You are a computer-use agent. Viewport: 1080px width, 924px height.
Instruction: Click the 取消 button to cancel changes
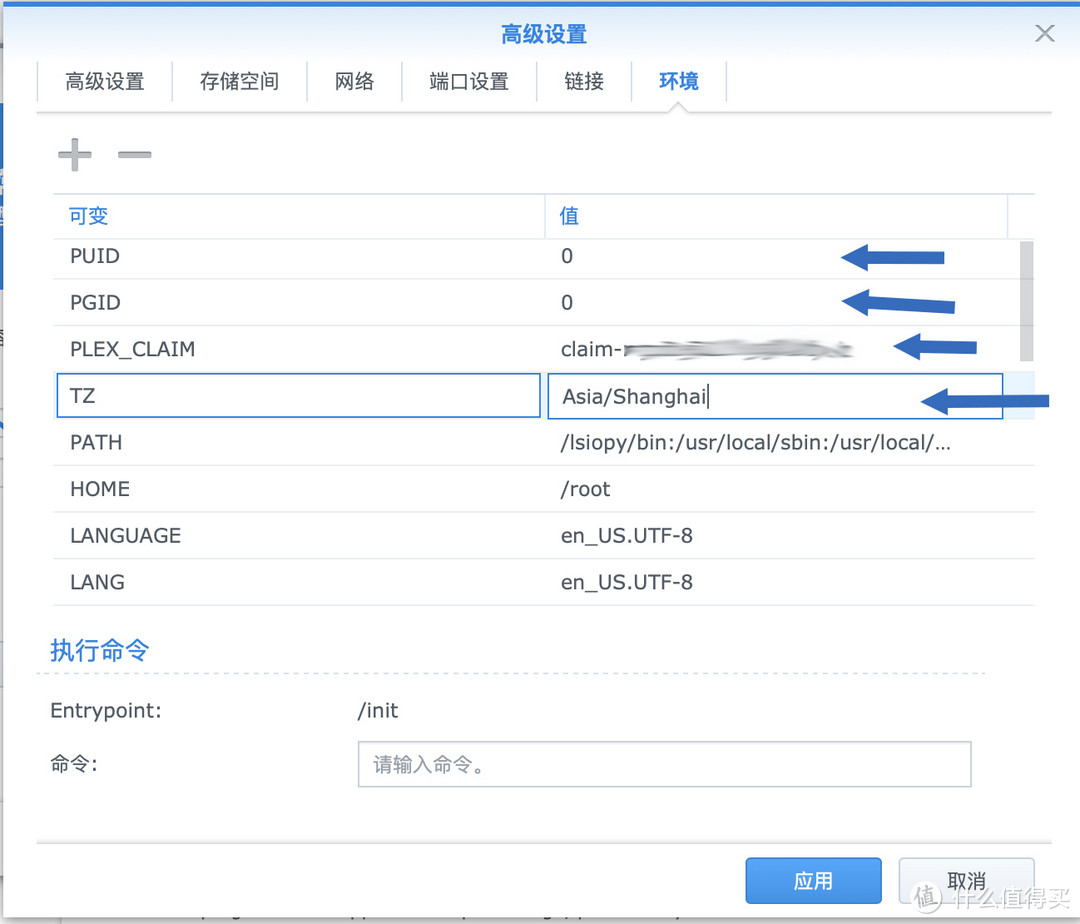[966, 881]
